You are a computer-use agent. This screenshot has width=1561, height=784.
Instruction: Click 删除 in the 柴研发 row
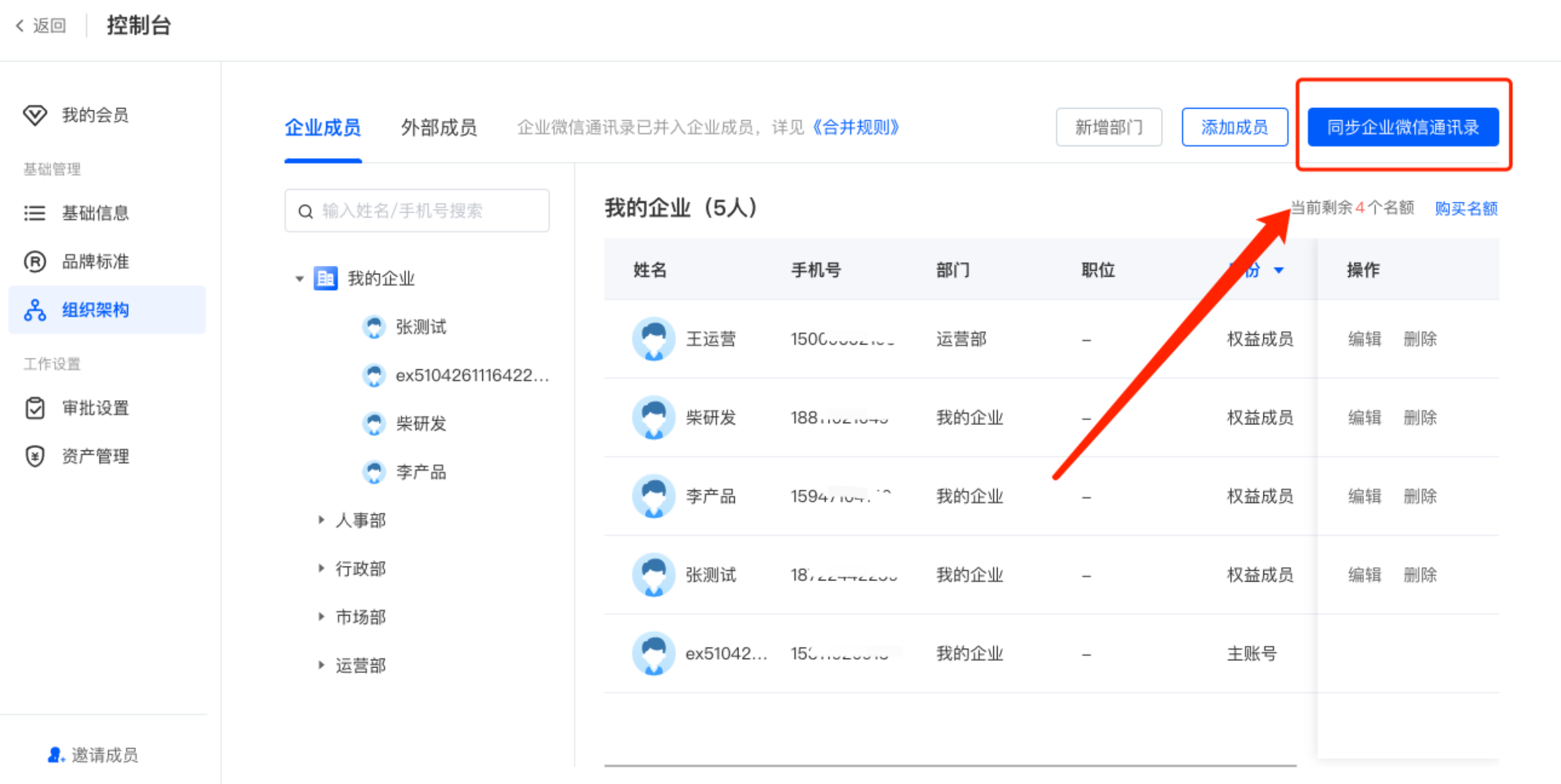point(1420,417)
